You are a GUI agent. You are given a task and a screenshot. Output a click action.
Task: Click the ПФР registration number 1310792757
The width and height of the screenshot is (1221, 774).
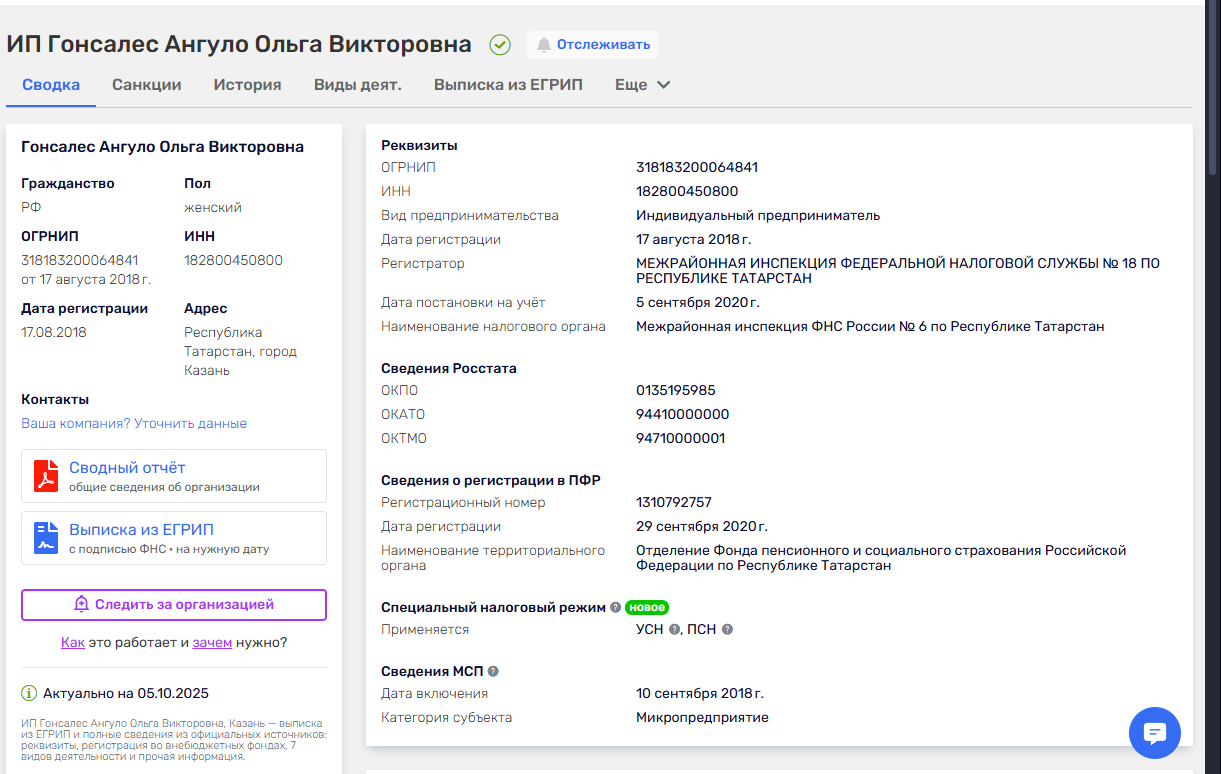tap(674, 503)
